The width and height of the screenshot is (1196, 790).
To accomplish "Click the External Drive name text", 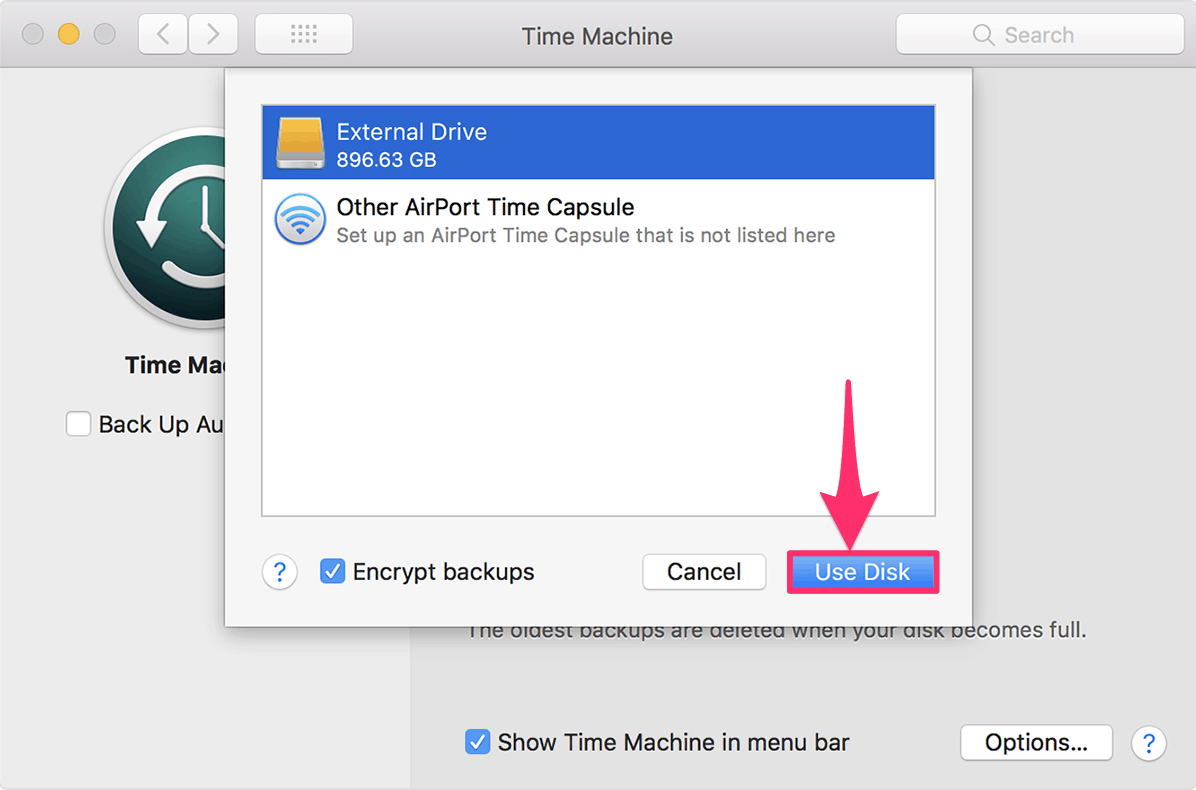I will pyautogui.click(x=412, y=132).
